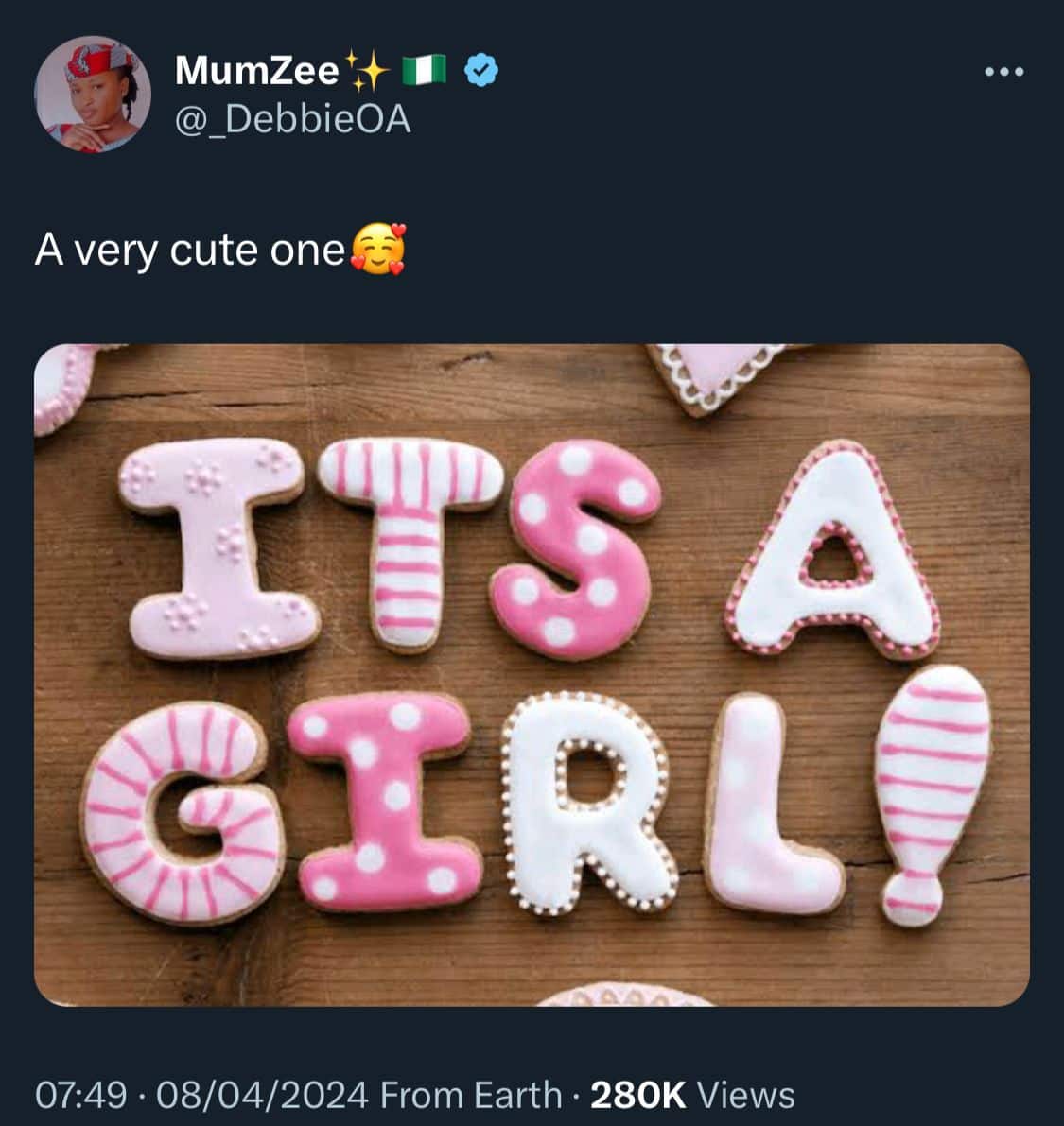This screenshot has height=1126, width=1064.
Task: Open MumZee's profile from the display name
Action: pos(253,66)
